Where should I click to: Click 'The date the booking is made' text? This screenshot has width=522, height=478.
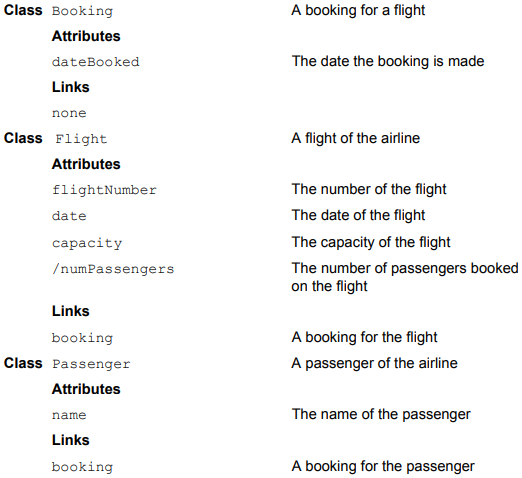[388, 61]
